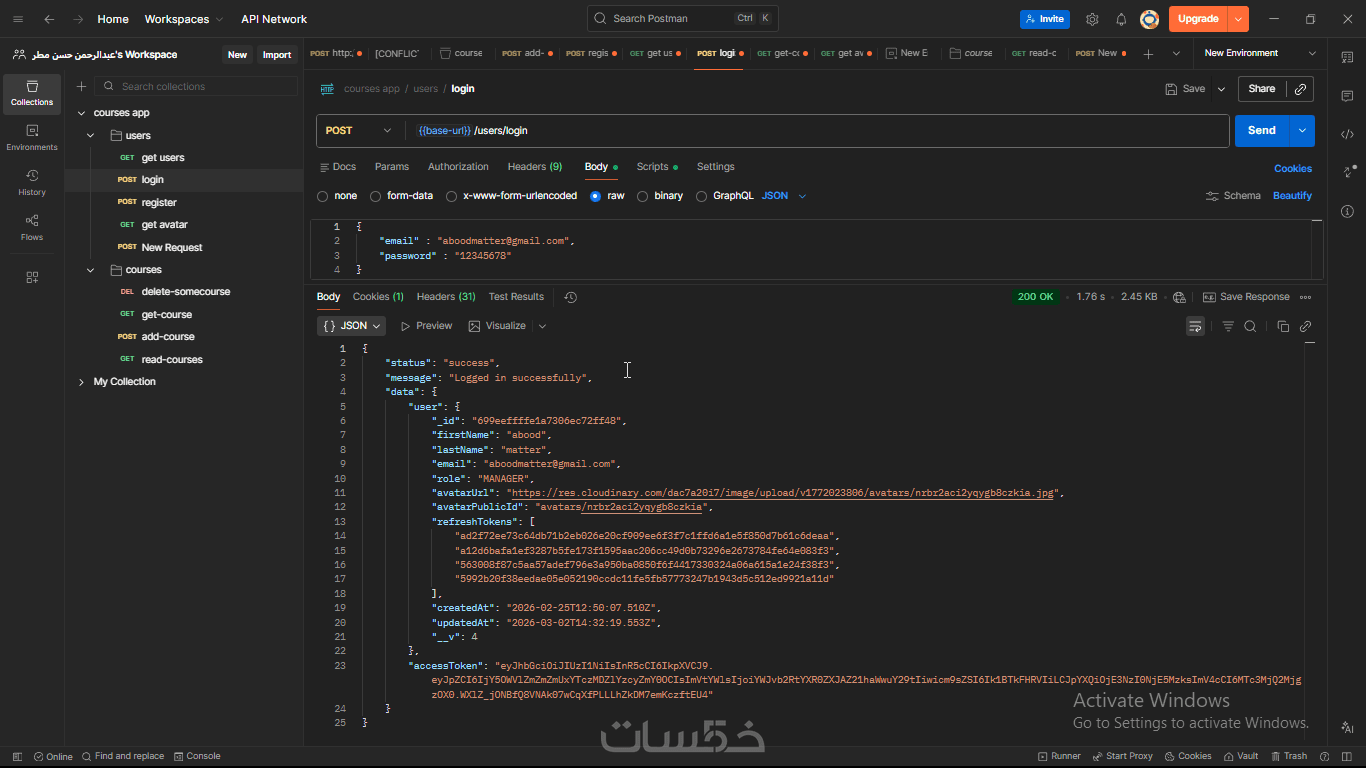Viewport: 1366px width, 768px height.
Task: Switch to the Params tab
Action: point(392,167)
